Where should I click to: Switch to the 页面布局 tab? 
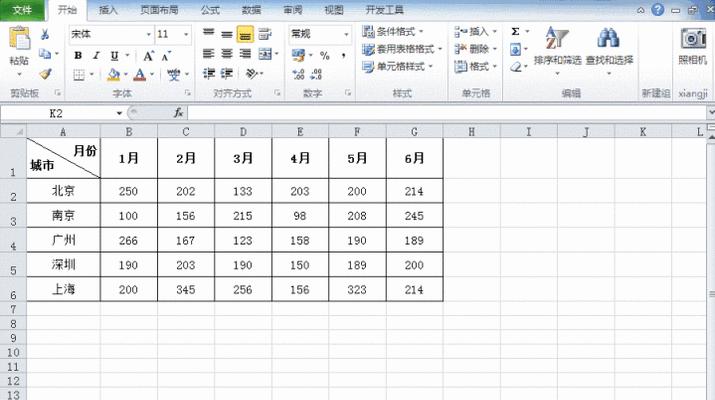[x=159, y=10]
